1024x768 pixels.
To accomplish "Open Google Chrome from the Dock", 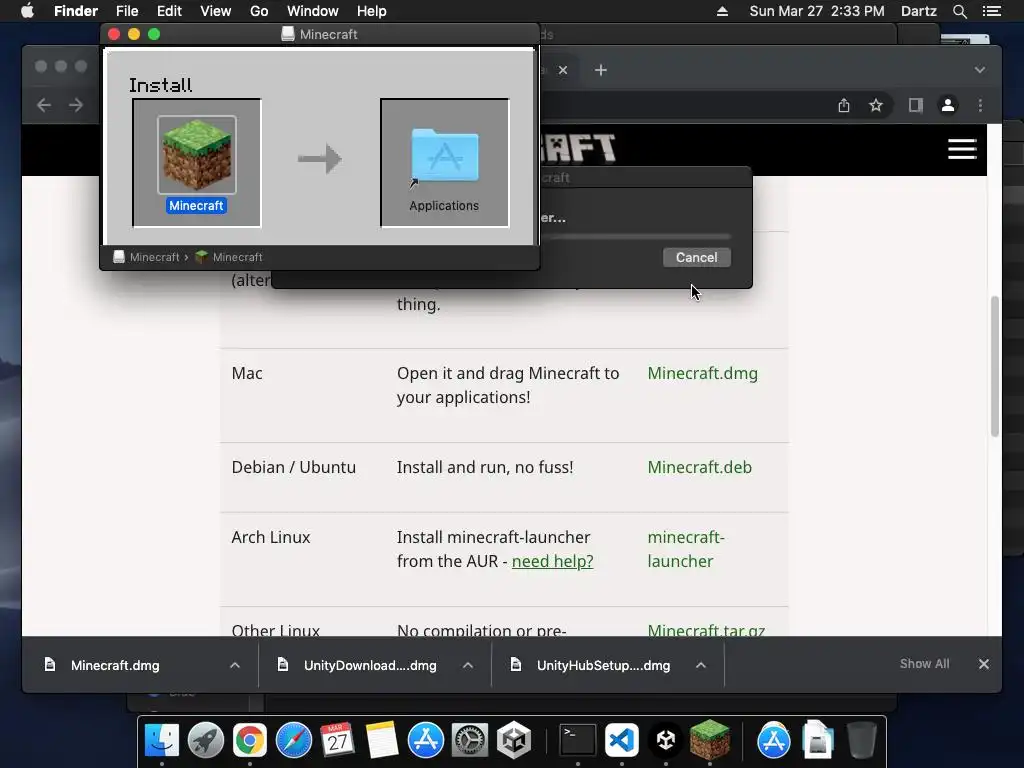I will pos(249,740).
